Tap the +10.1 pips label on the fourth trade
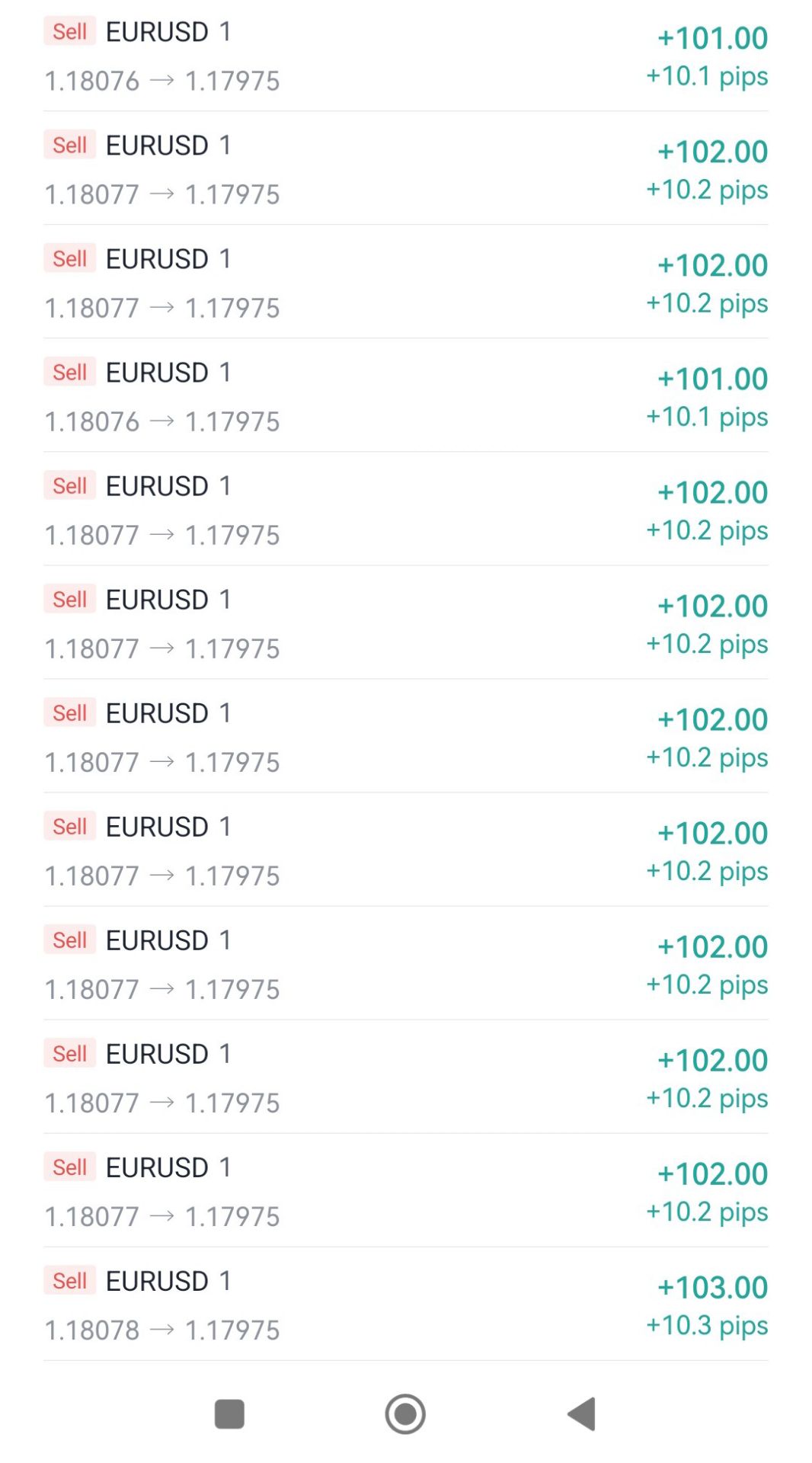Viewport: 812px width, 1463px height. click(x=707, y=417)
